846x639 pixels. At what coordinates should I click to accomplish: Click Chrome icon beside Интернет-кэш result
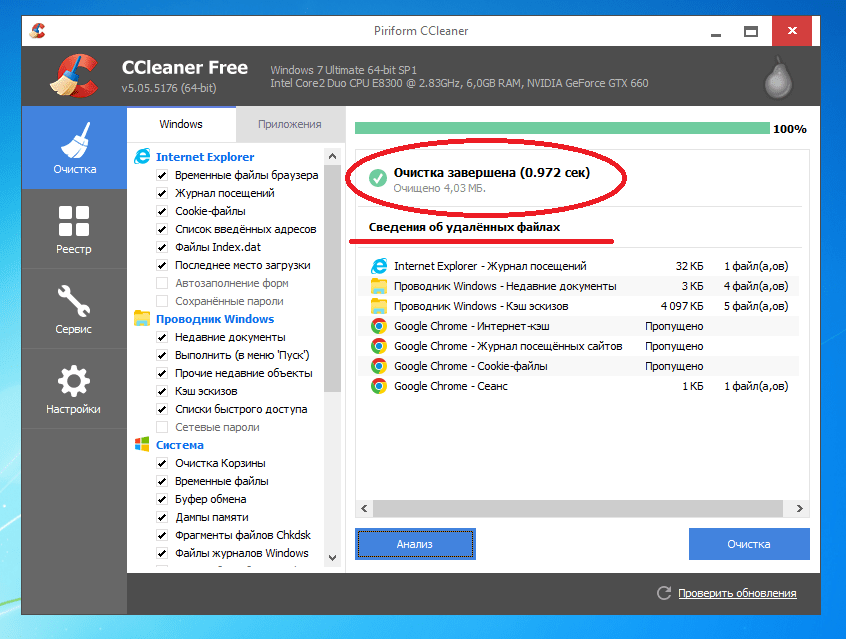379,326
